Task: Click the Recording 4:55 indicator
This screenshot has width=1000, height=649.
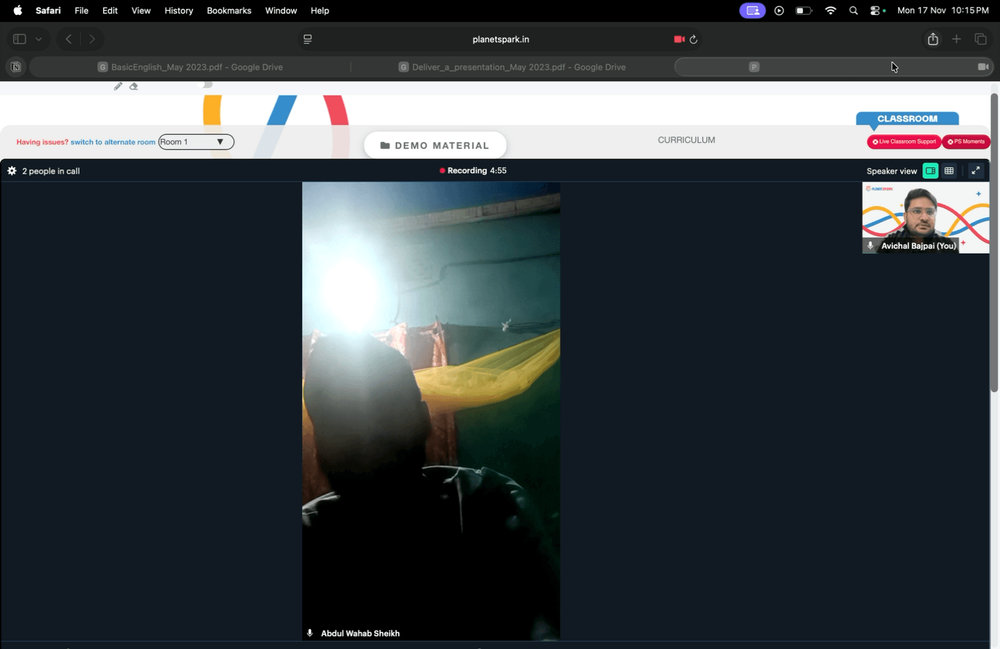Action: 473,170
